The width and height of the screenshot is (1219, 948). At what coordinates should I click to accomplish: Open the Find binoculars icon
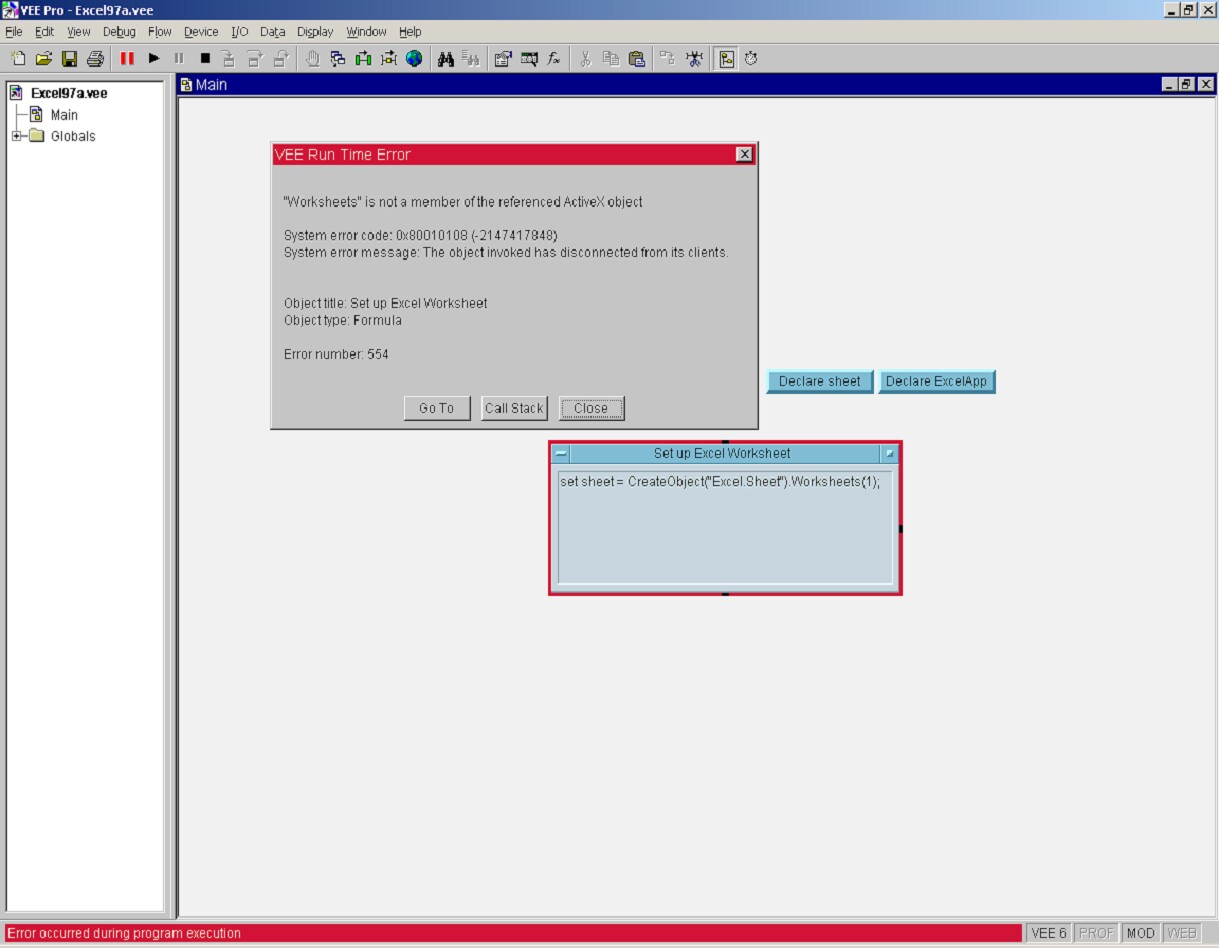click(446, 59)
